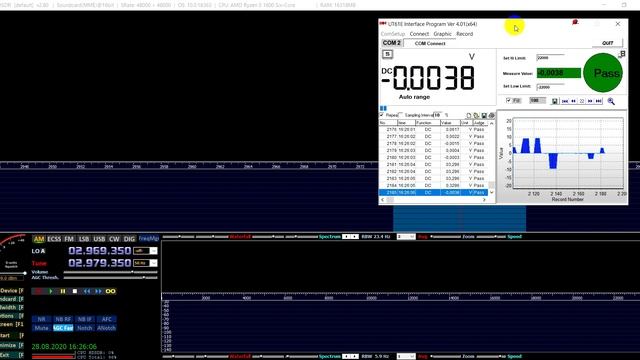This screenshot has height=360, width=640.
Task: Click the open record file icon
Action: pos(476,116)
